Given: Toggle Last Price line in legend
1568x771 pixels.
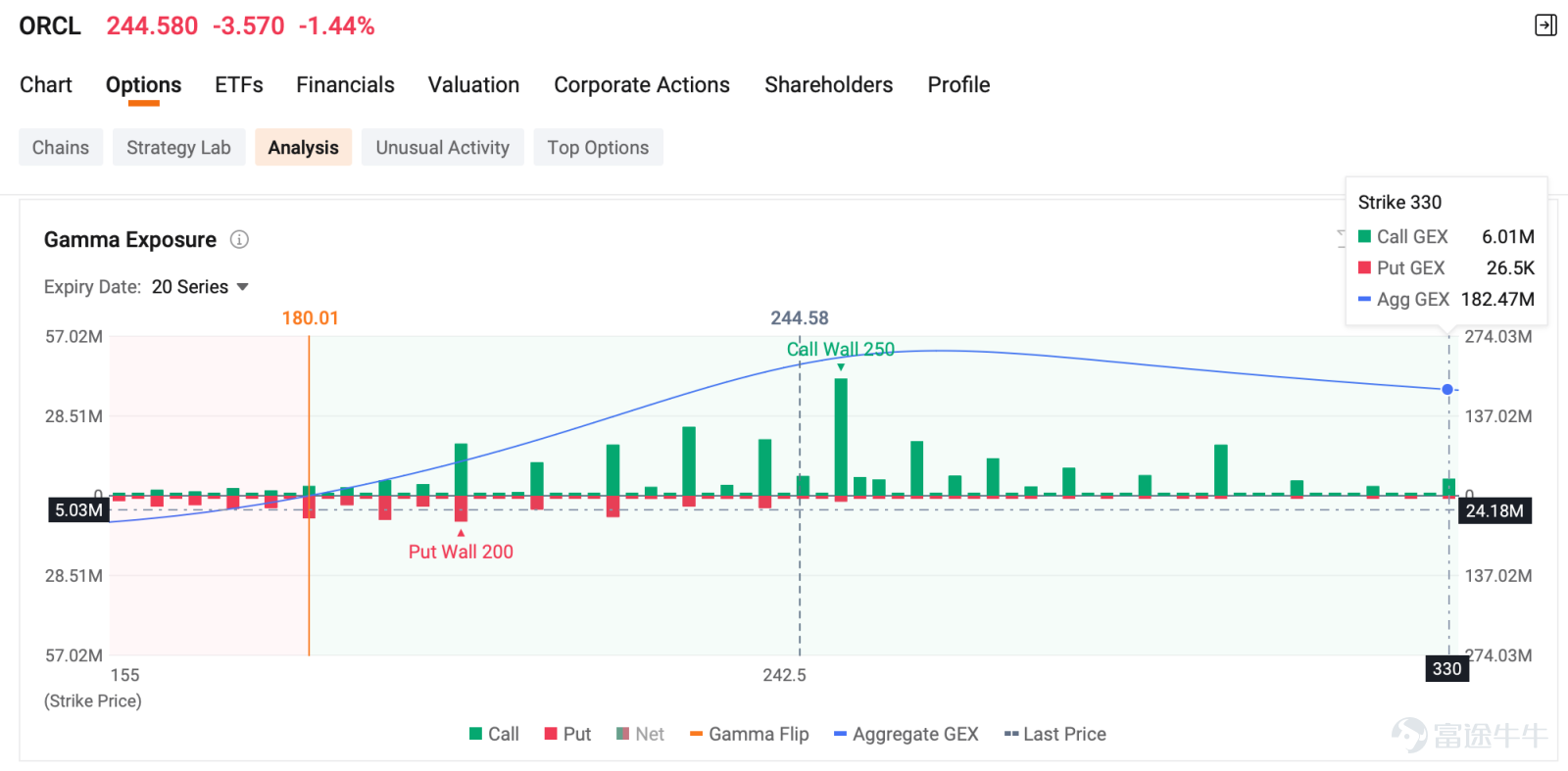Looking at the screenshot, I should click(1055, 734).
